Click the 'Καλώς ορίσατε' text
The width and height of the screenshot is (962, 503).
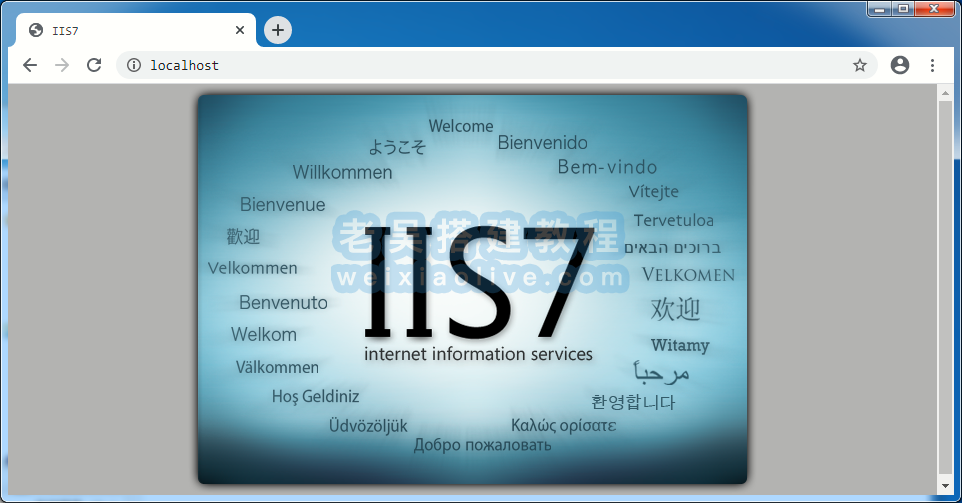click(x=564, y=426)
